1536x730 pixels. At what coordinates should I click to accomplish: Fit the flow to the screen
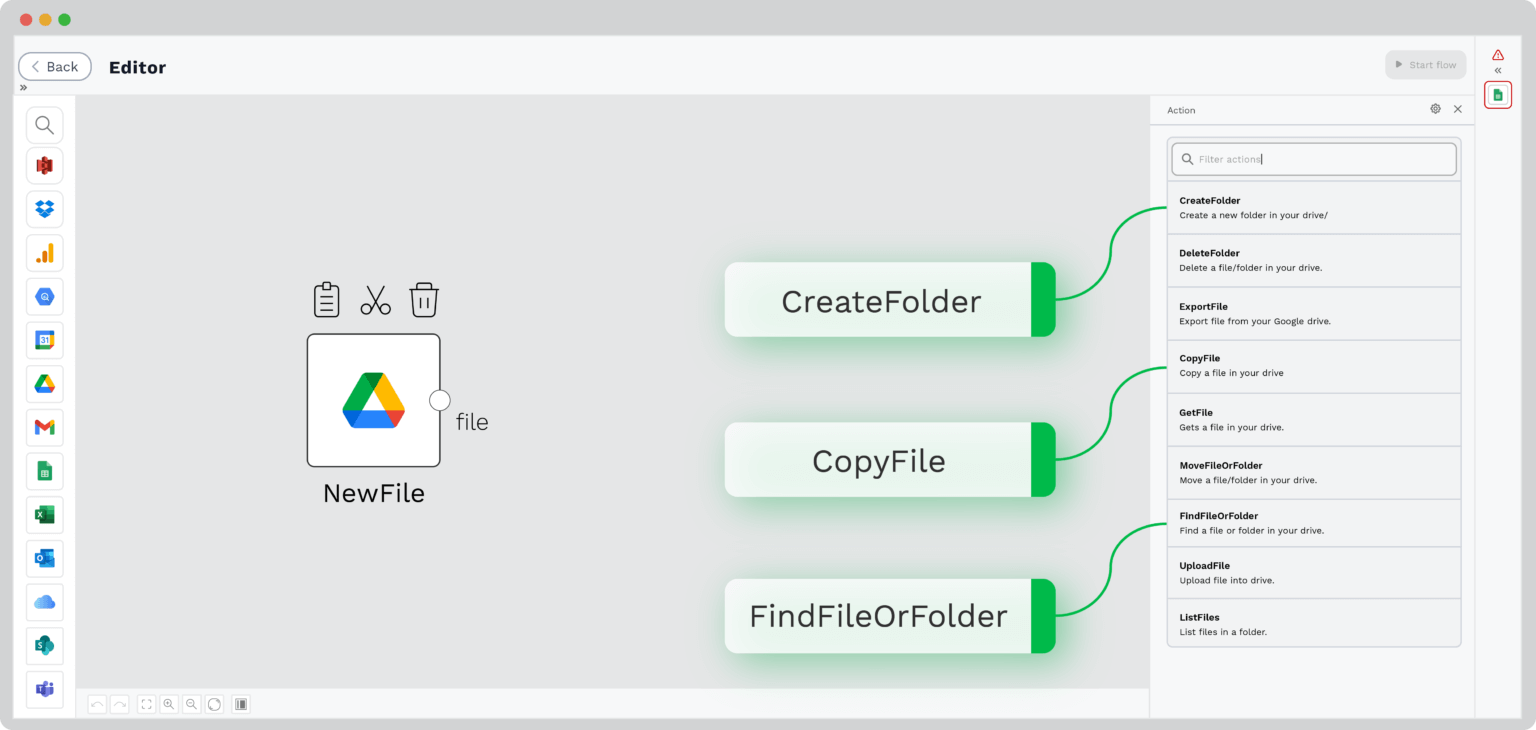click(145, 704)
